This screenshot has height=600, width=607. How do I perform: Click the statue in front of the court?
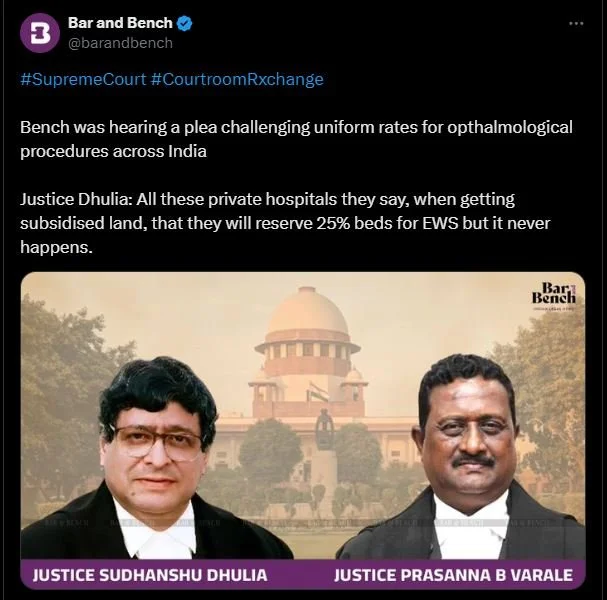tap(324, 430)
